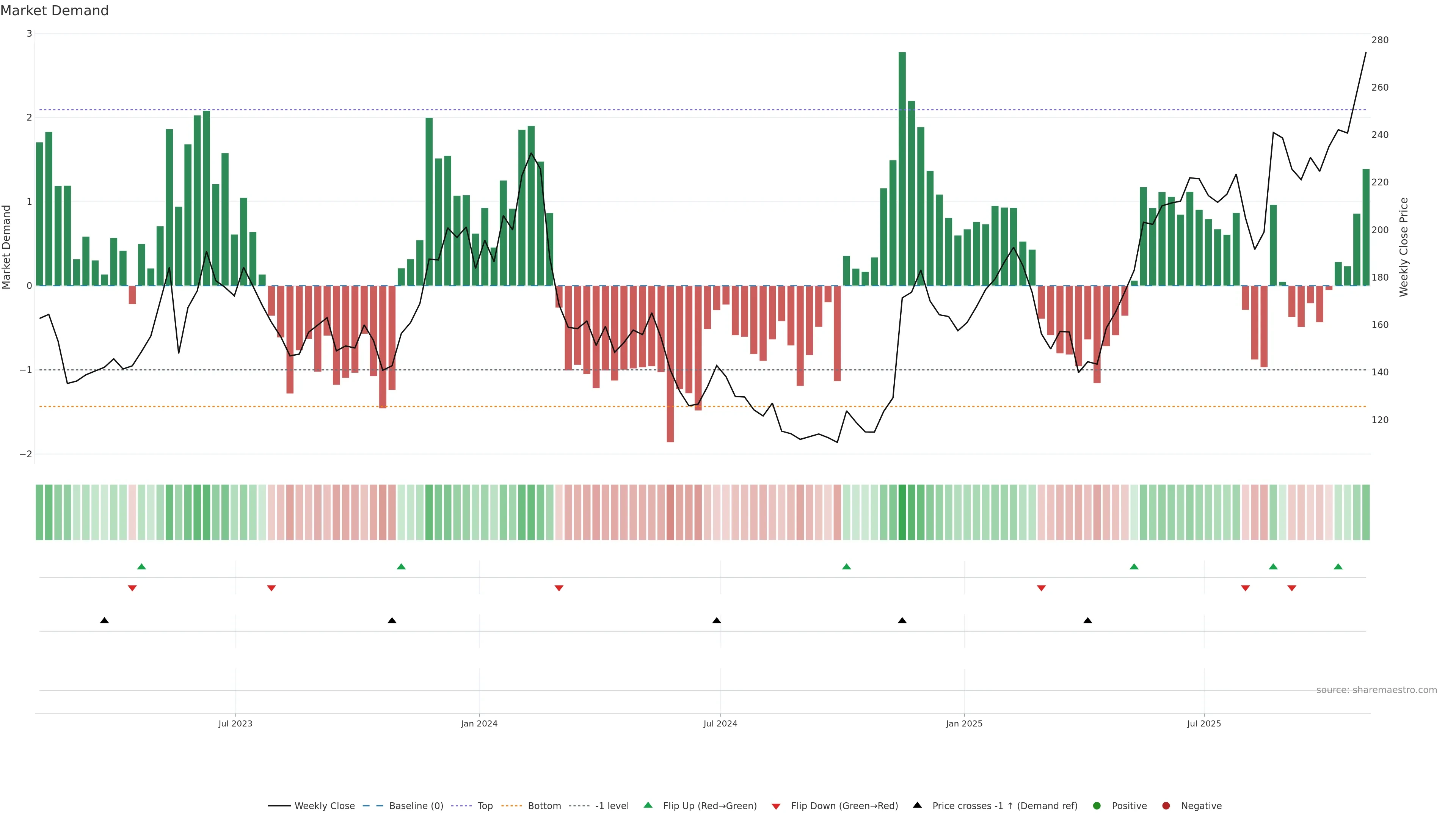Toggle the Flip Down (Green→Red) legend entry

click(x=844, y=806)
